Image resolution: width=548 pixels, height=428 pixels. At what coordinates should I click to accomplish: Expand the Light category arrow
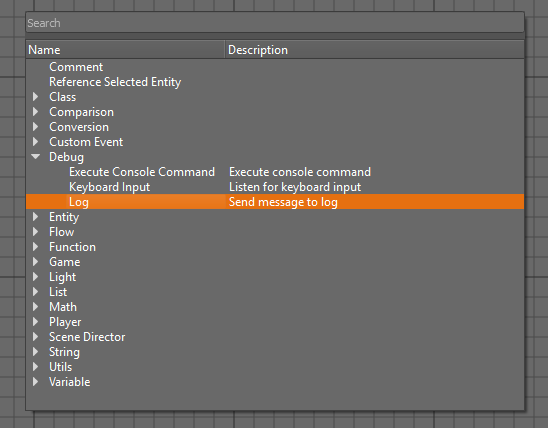(35, 277)
